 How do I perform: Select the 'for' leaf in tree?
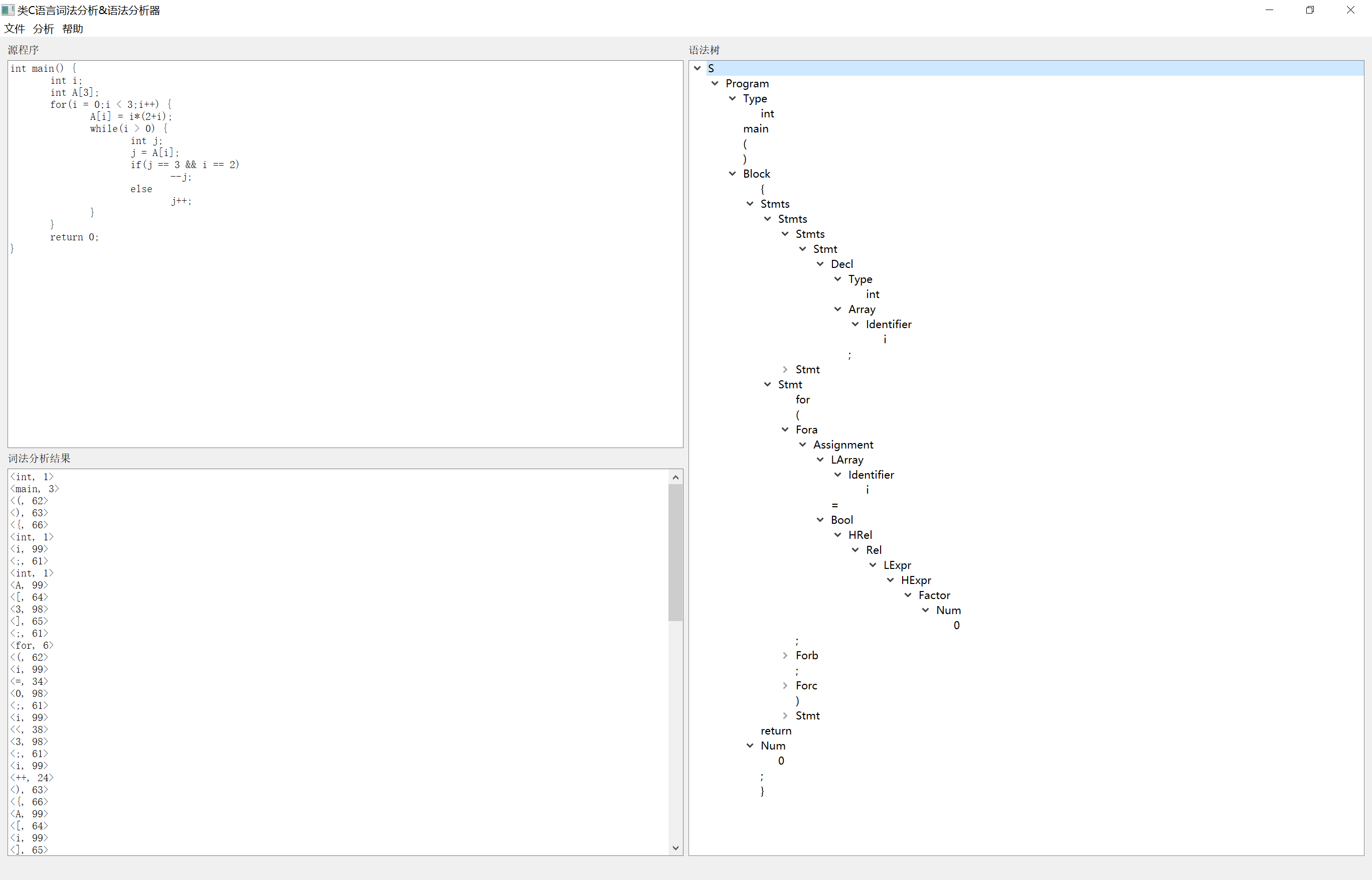(x=802, y=399)
